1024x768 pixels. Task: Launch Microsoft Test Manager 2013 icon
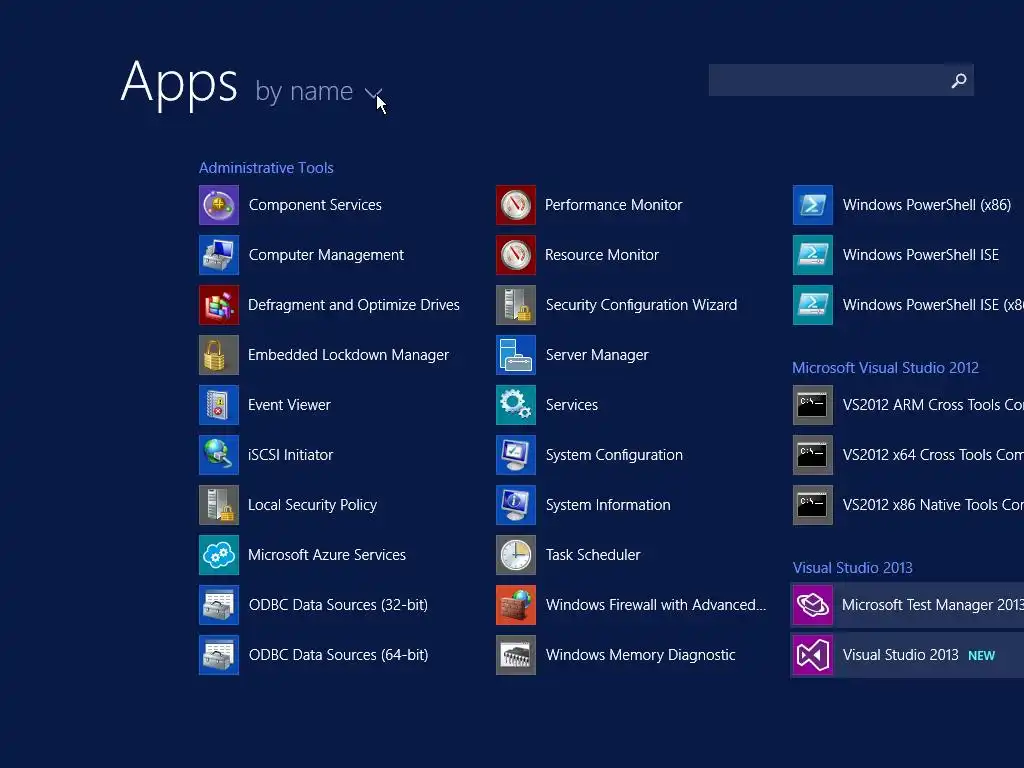pos(813,605)
